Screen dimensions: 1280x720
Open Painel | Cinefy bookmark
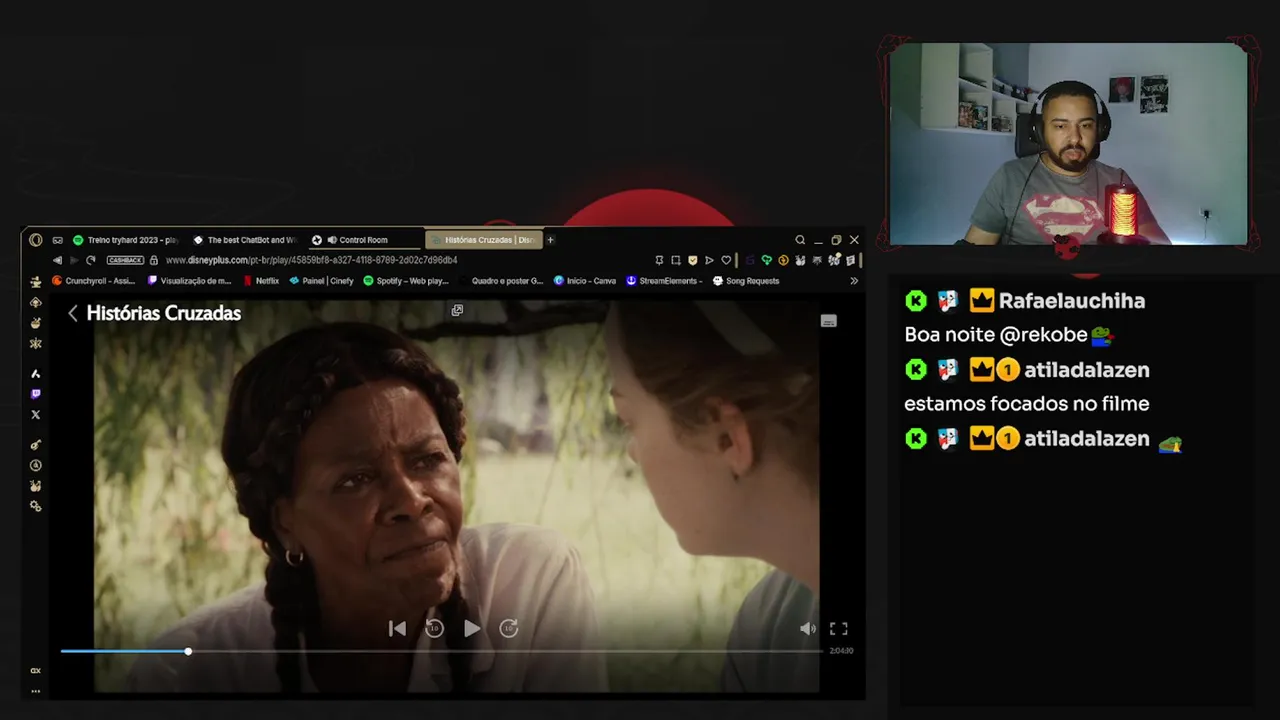[321, 281]
